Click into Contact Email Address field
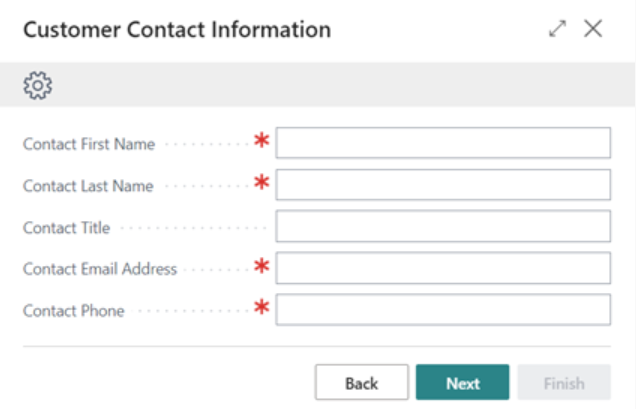This screenshot has width=636, height=409. click(443, 268)
